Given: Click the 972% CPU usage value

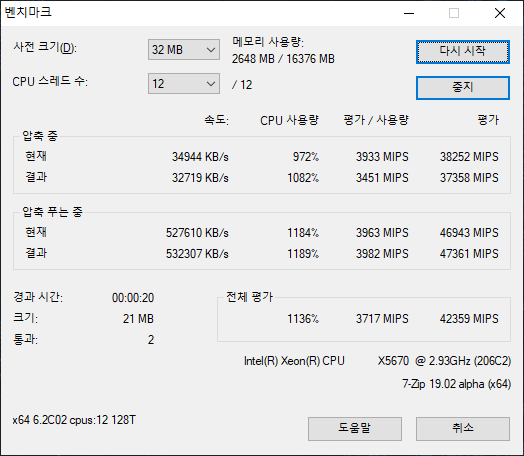Looking at the screenshot, I should [x=306, y=157].
